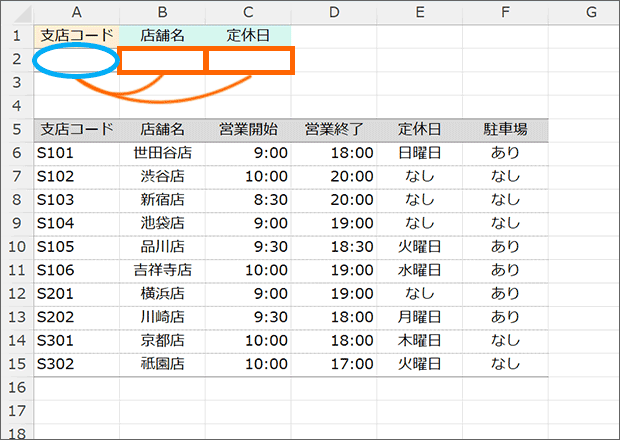Select cell S202

point(77,317)
